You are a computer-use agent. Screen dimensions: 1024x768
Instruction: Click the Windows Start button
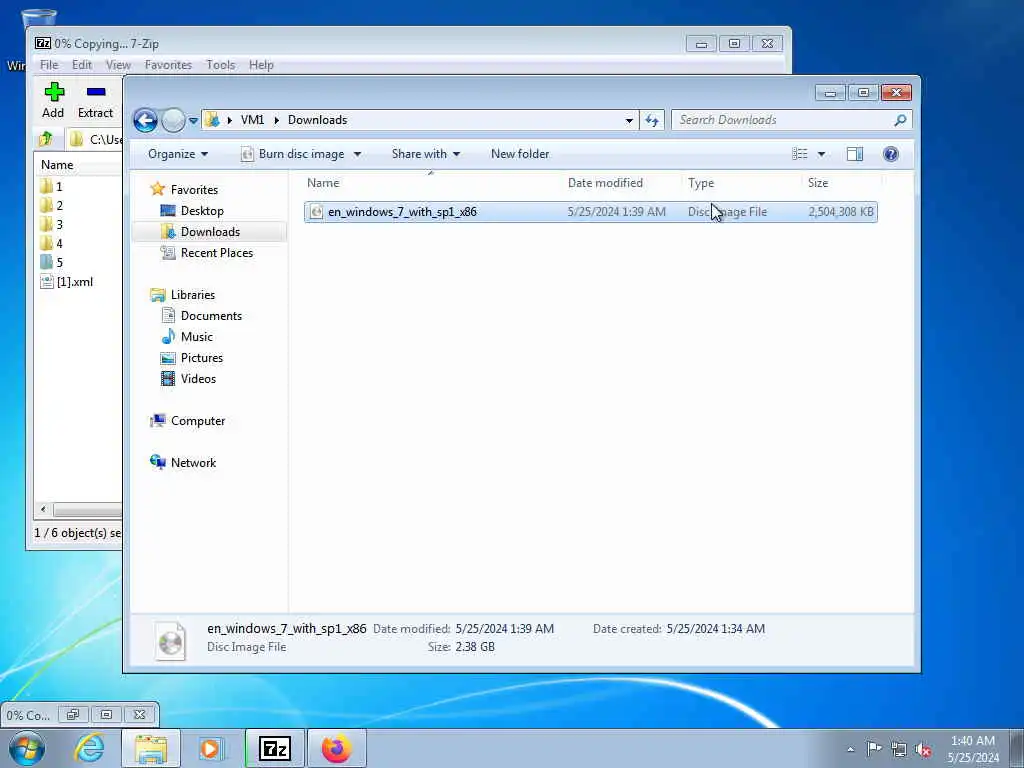click(27, 748)
